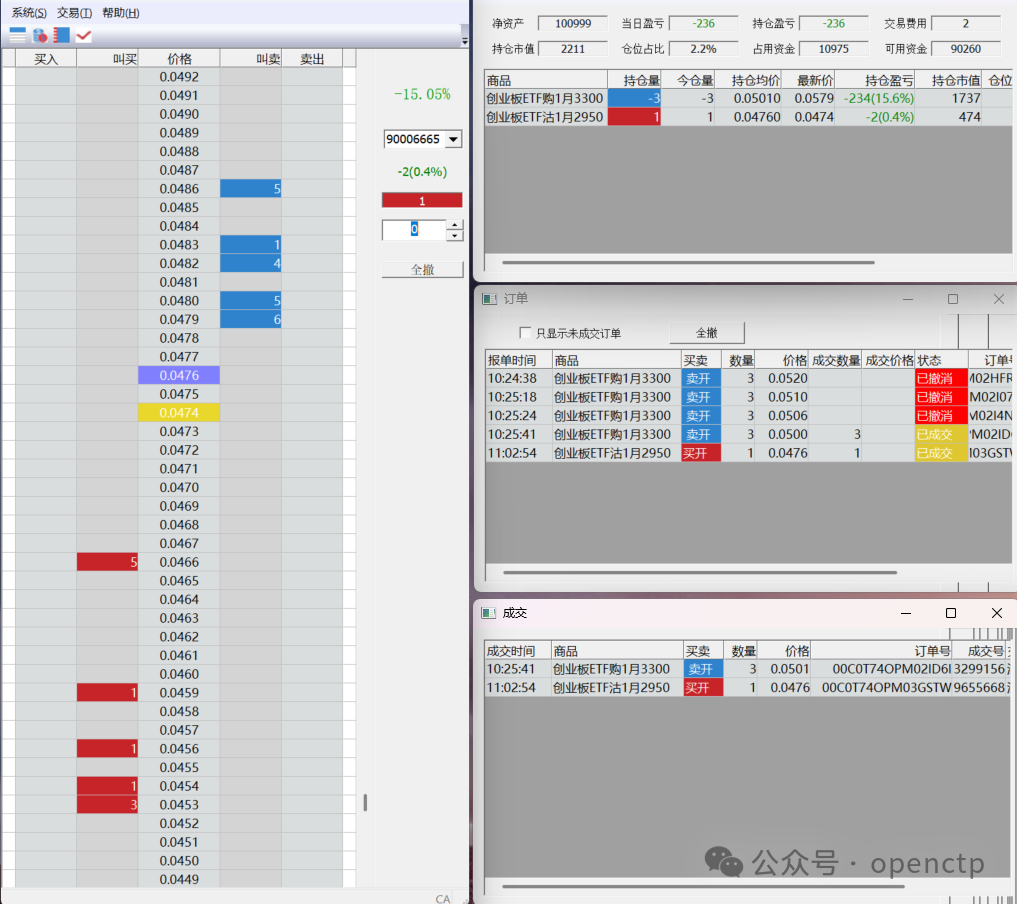Click 成交时间 column header in 成交
Screen dimensions: 1017x904
(x=518, y=651)
